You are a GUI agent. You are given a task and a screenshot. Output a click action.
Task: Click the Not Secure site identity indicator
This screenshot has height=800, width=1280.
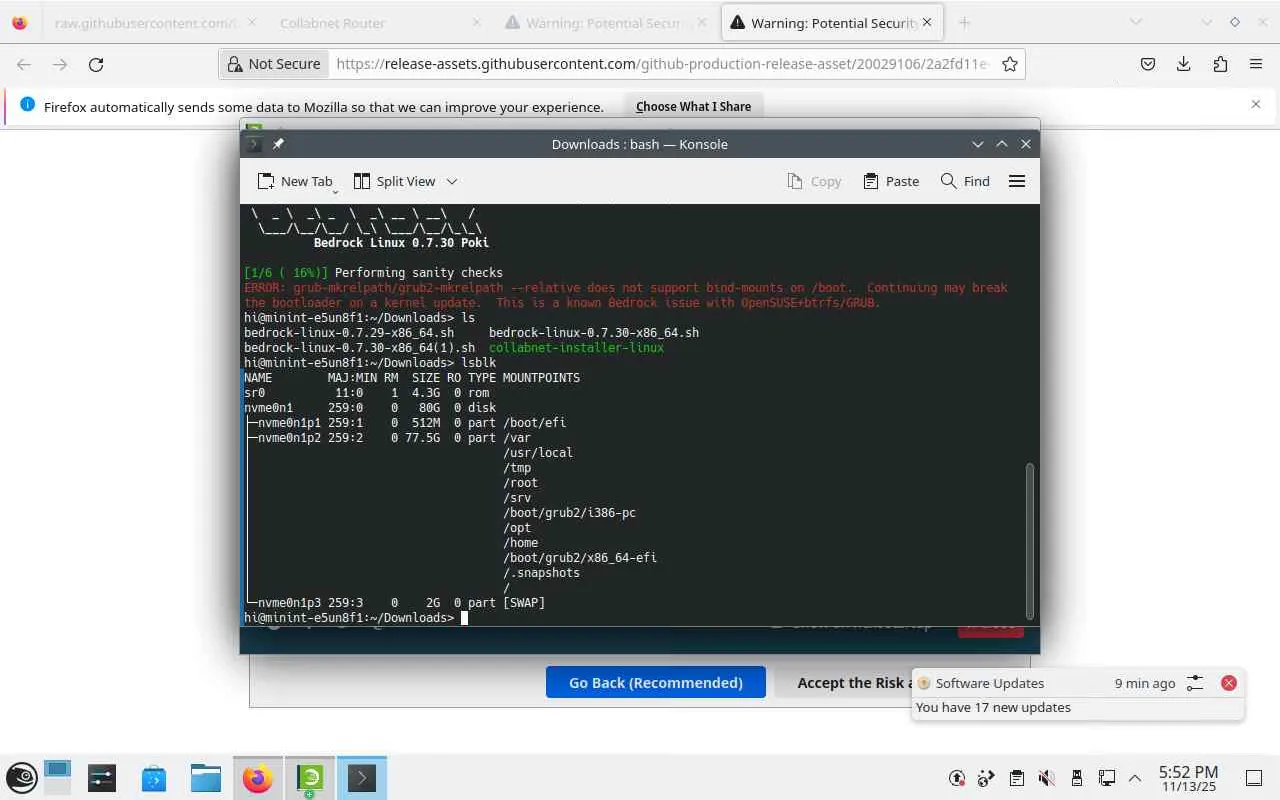pos(274,64)
